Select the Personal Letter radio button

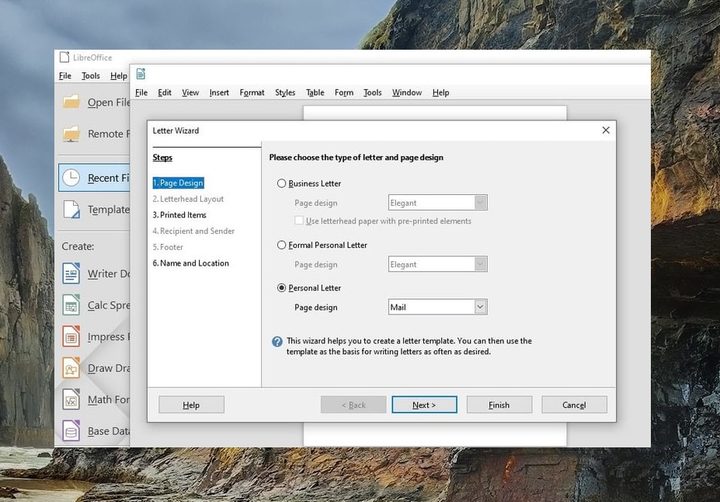(281, 288)
